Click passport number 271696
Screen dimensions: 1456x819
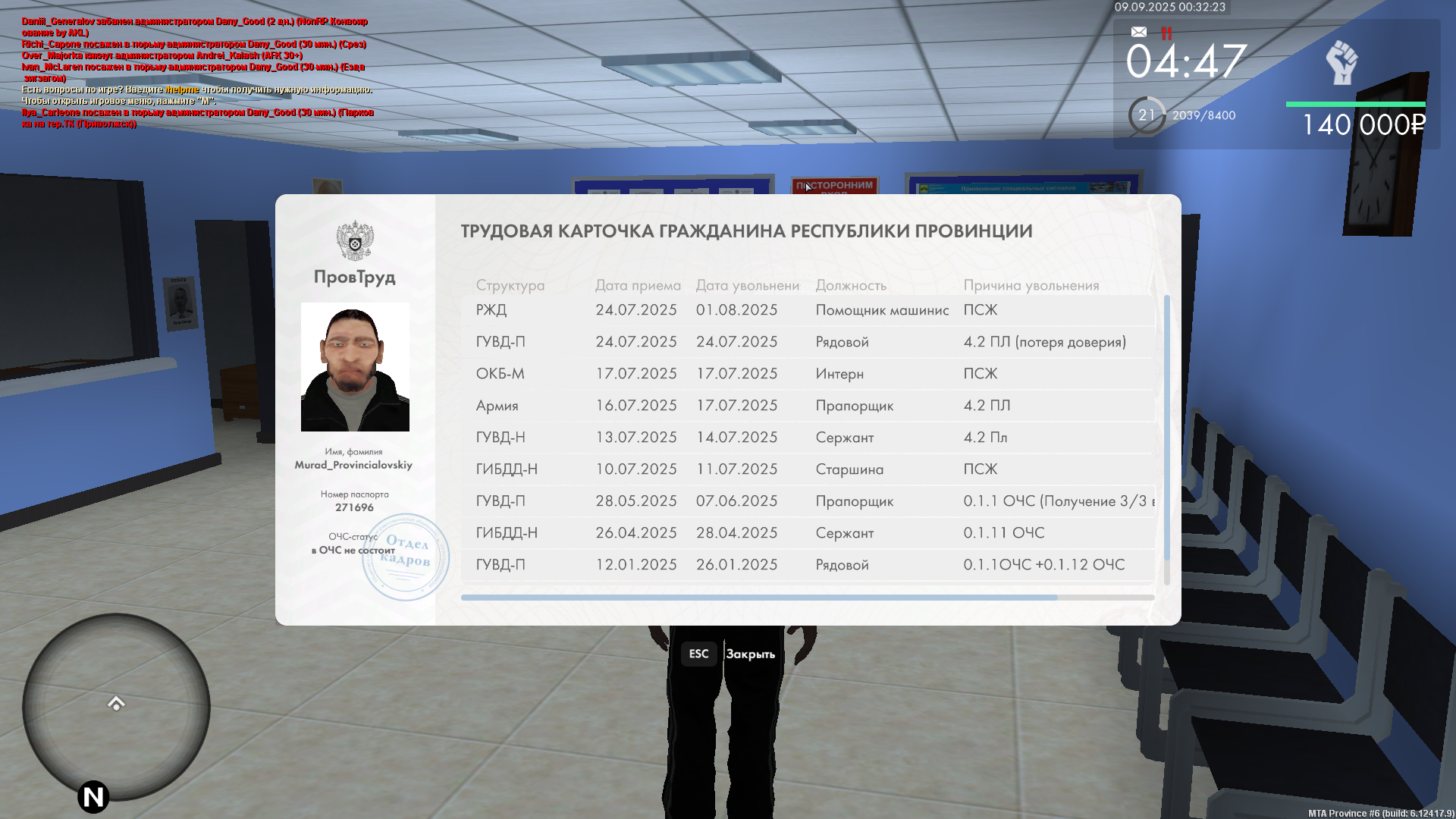[x=354, y=507]
